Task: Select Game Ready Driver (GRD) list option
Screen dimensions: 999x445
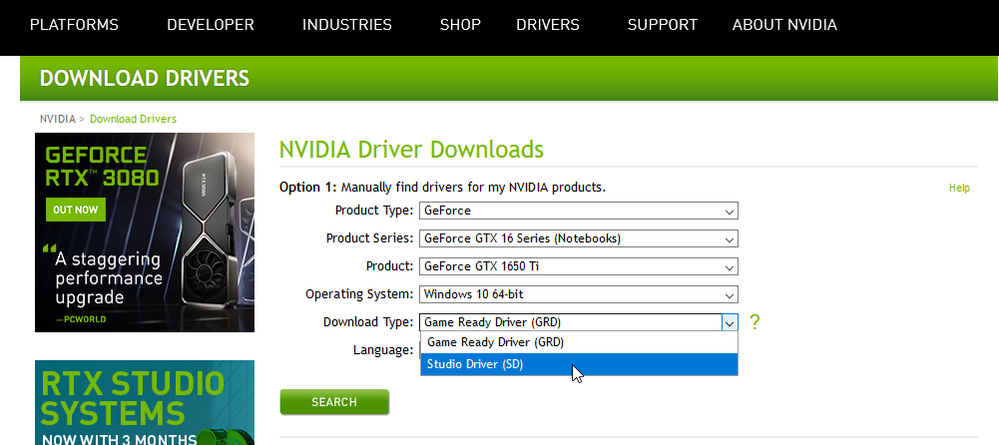Action: pos(579,342)
